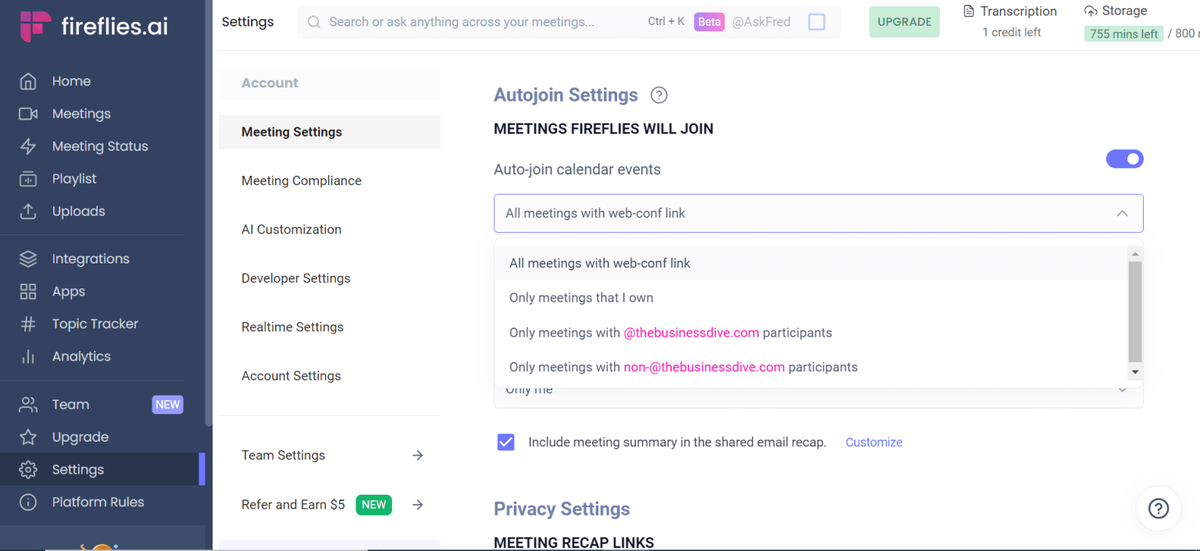Click the Apps grid icon
Viewport: 1200px width, 551px height.
[28, 291]
